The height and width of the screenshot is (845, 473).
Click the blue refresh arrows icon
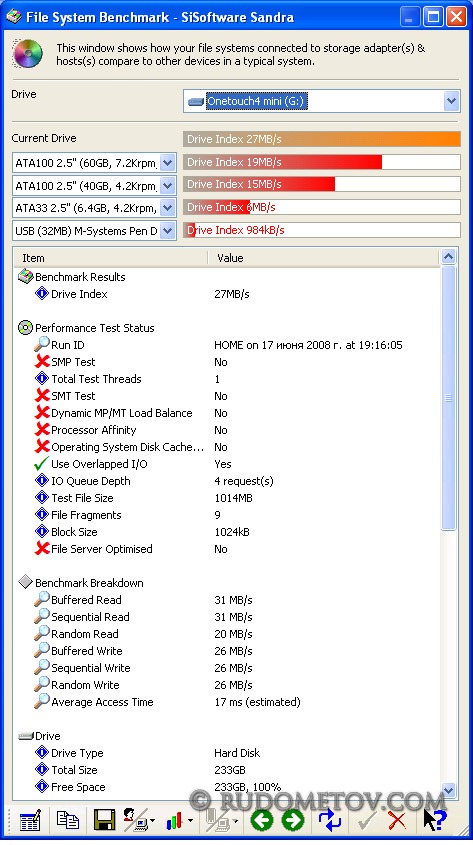pos(329,820)
